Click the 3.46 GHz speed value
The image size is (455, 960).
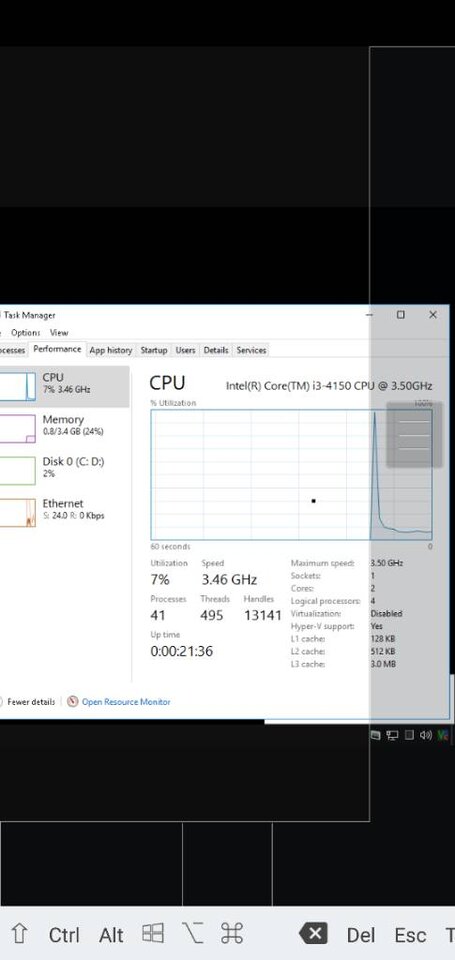click(230, 579)
